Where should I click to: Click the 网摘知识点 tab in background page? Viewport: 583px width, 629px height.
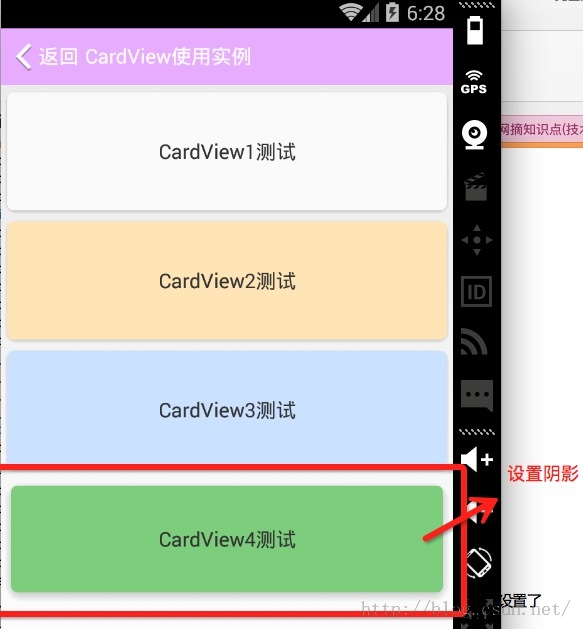[x=541, y=129]
